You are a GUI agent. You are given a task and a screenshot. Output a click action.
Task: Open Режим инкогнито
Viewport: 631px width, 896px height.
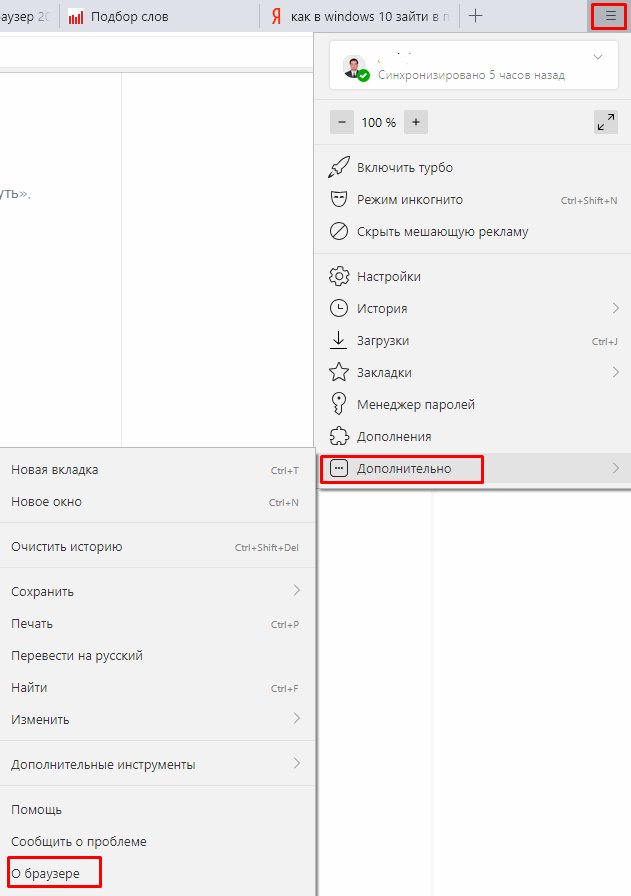pos(473,199)
